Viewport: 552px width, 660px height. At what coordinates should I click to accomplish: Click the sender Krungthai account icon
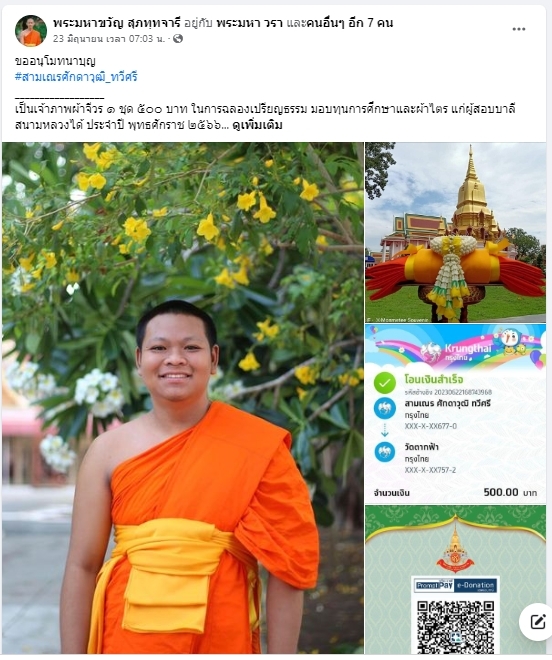(384, 408)
